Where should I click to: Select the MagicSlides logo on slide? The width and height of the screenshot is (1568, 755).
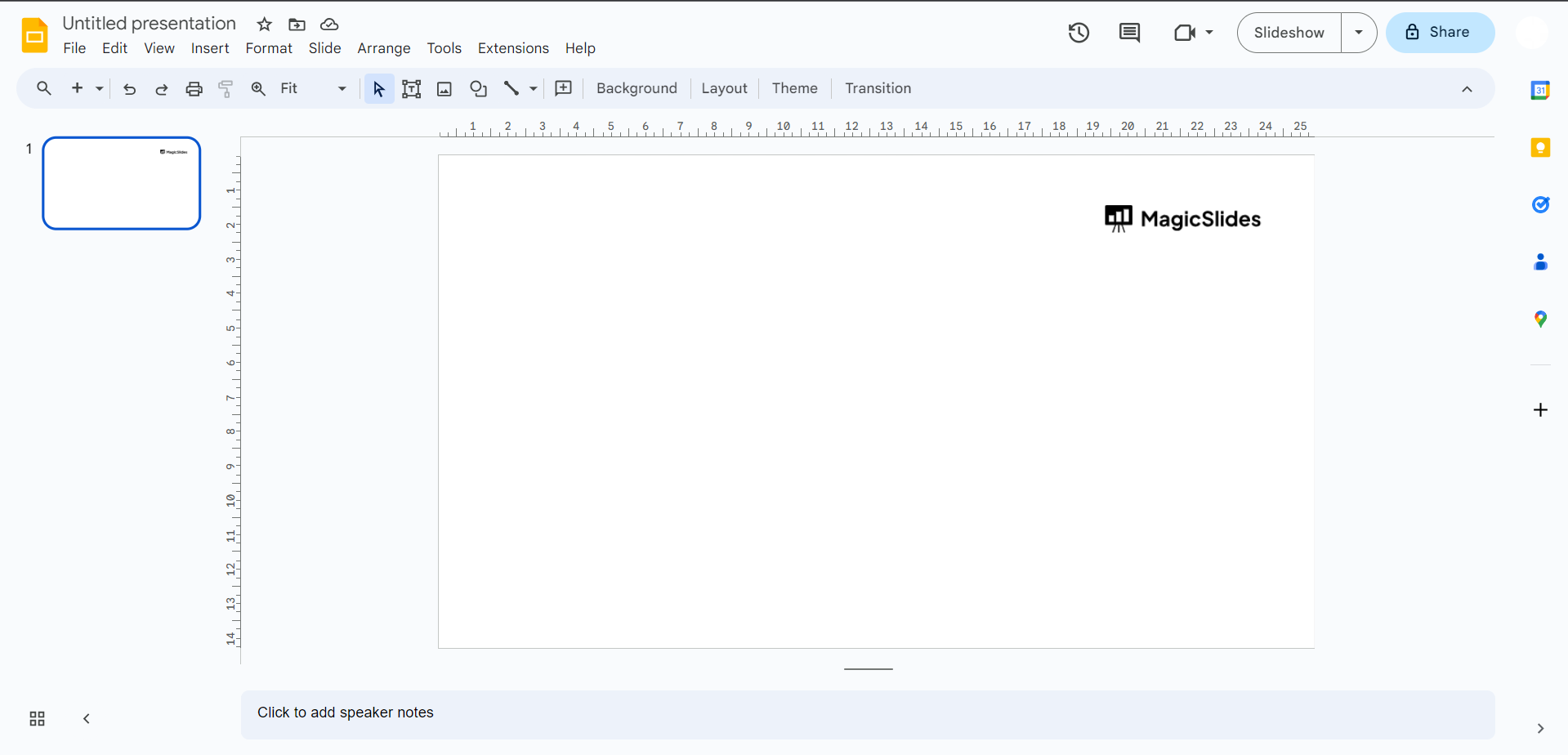click(x=1182, y=219)
